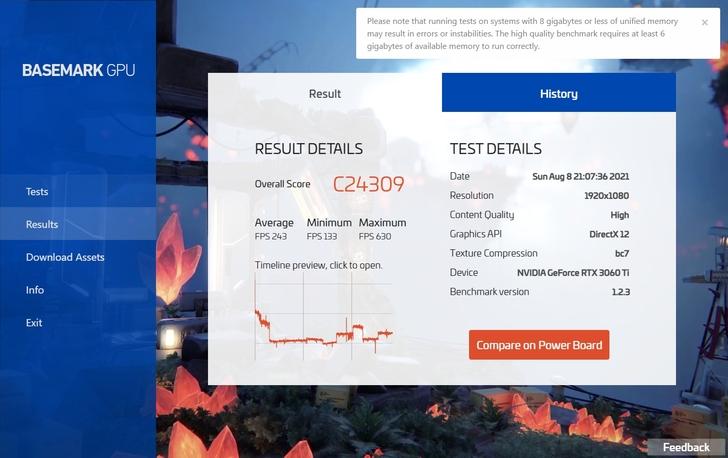Choose Exit in the sidebar

point(78,322)
